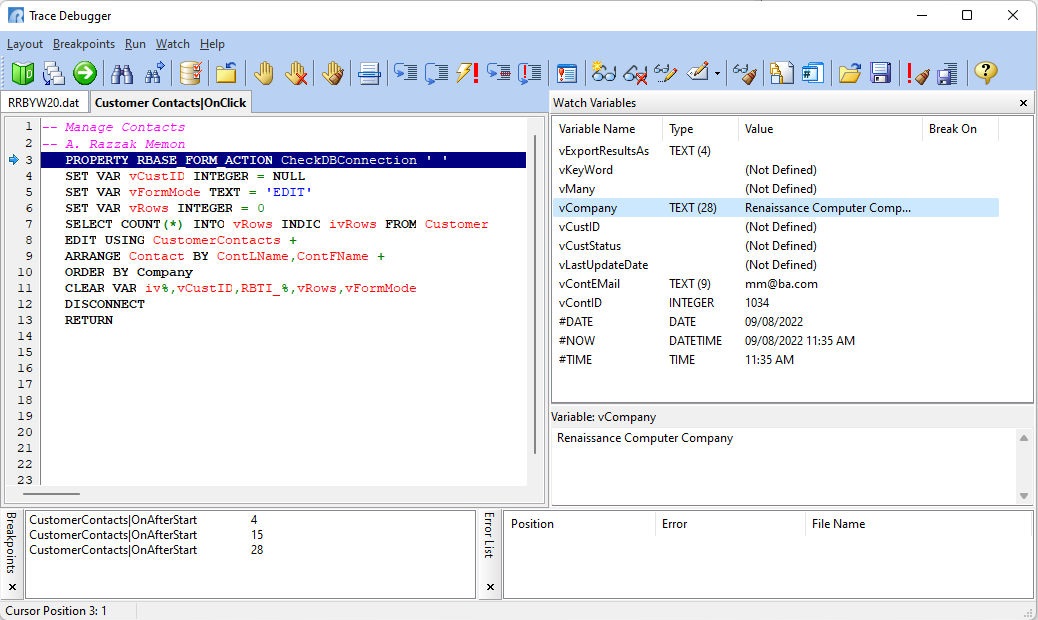This screenshot has width=1038, height=620.
Task: Click the hash window icon
Action: pos(813,73)
